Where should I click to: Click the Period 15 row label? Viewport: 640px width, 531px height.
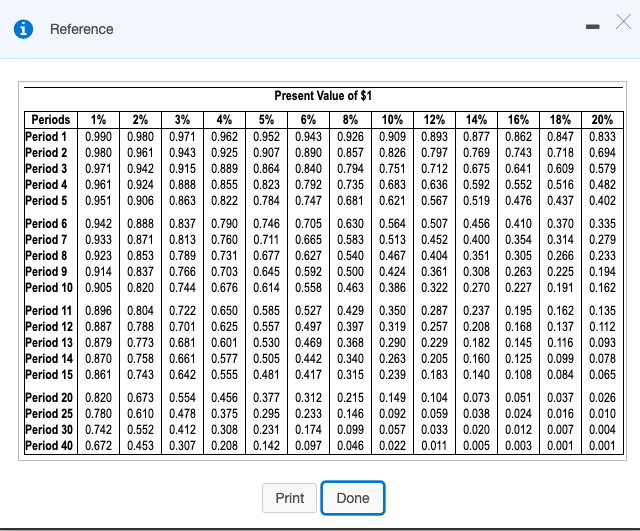pyautogui.click(x=49, y=374)
